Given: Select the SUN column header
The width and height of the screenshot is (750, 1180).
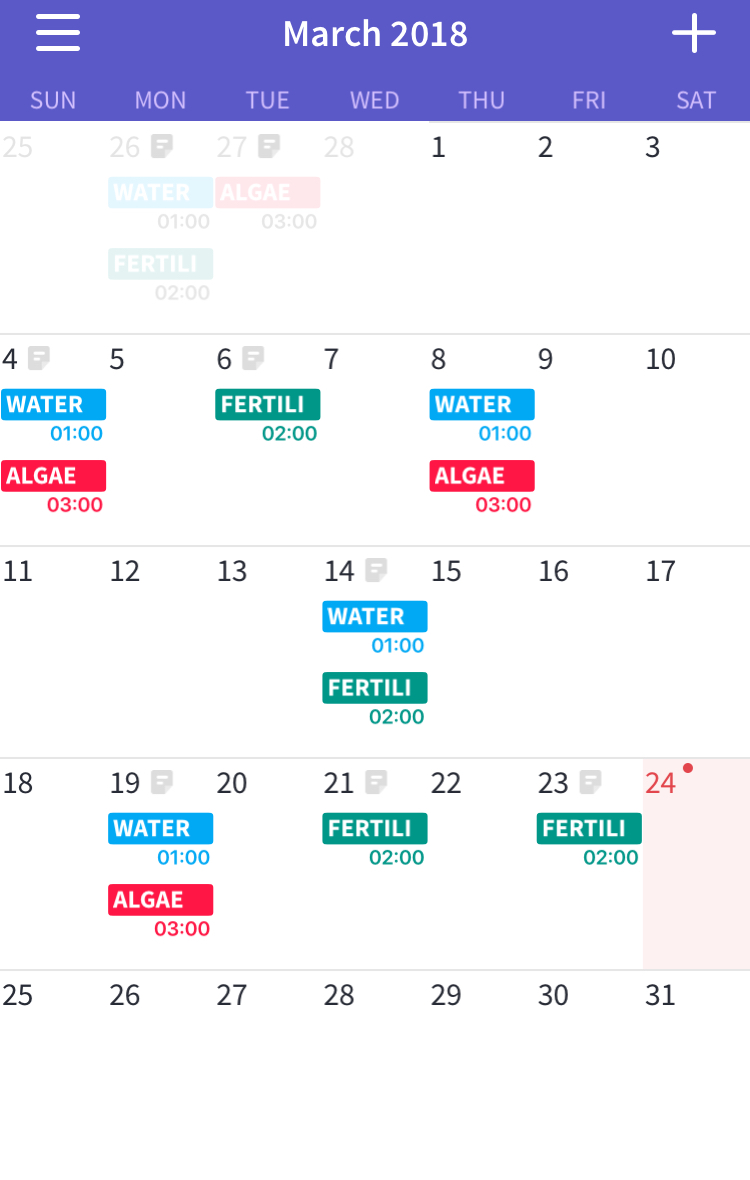Looking at the screenshot, I should pyautogui.click(x=53, y=100).
